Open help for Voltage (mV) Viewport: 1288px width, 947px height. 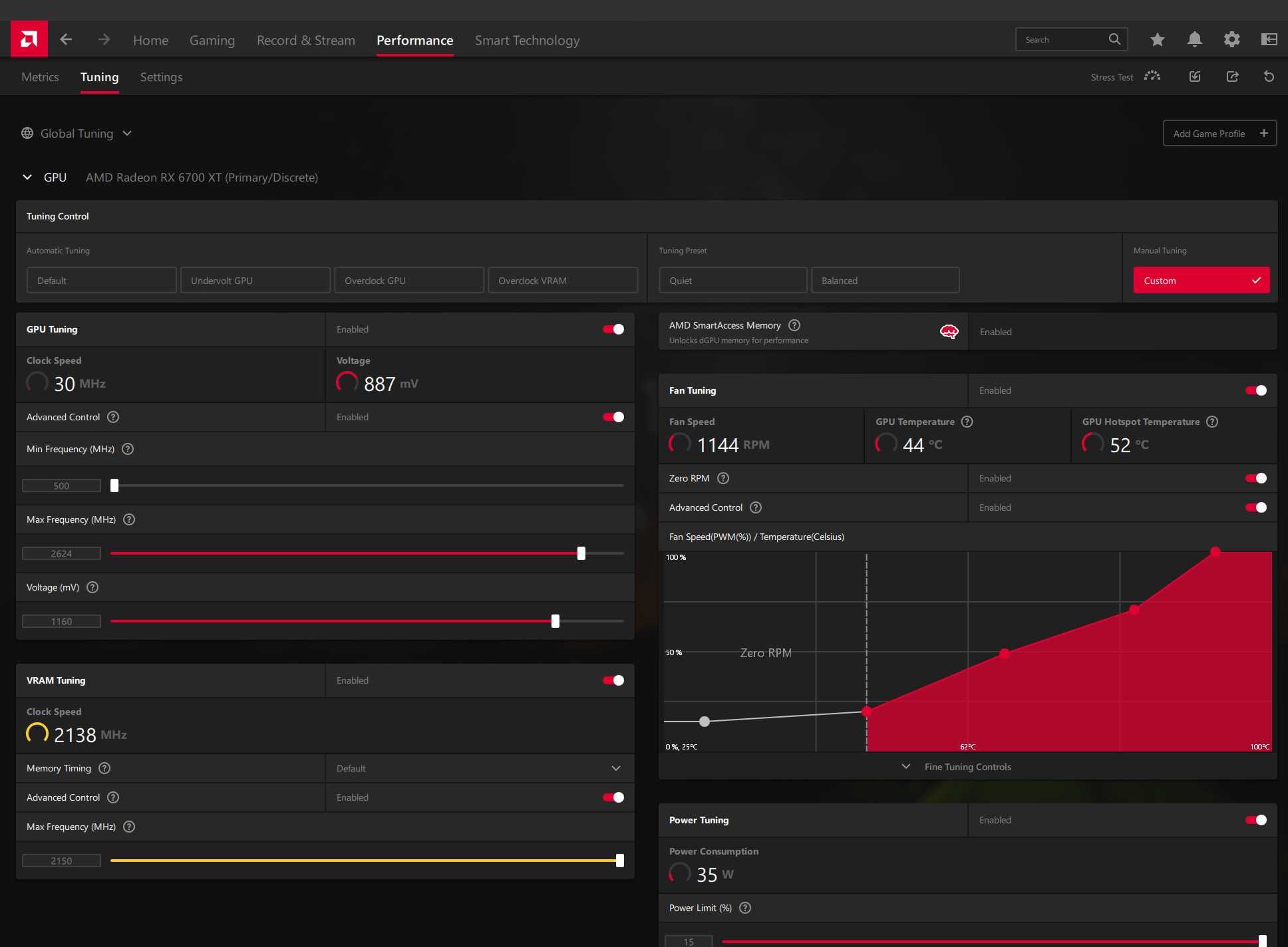coord(92,587)
